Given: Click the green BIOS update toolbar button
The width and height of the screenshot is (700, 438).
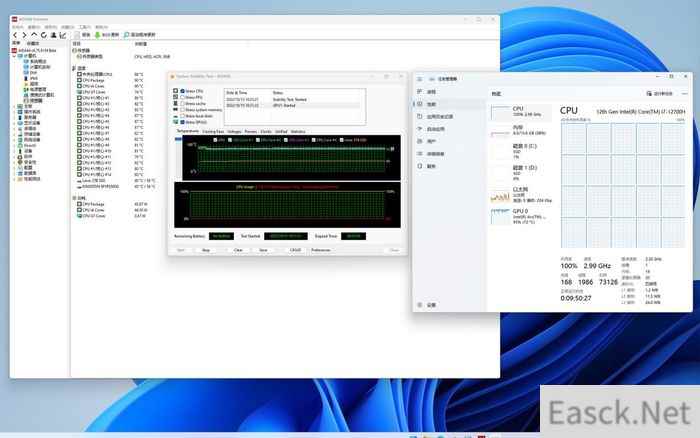Looking at the screenshot, I should click(x=107, y=35).
